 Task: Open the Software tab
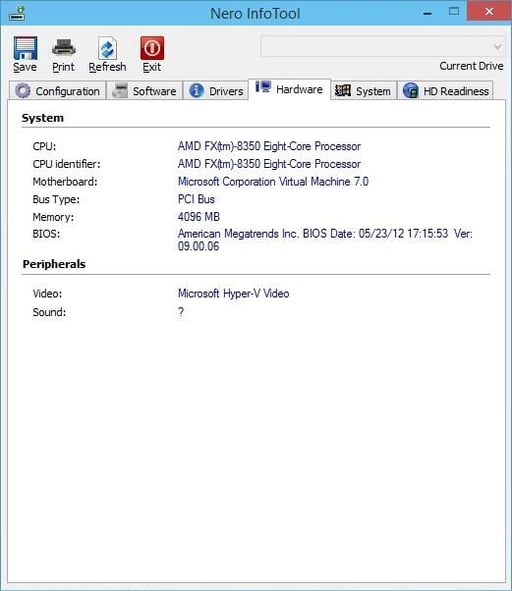(145, 91)
